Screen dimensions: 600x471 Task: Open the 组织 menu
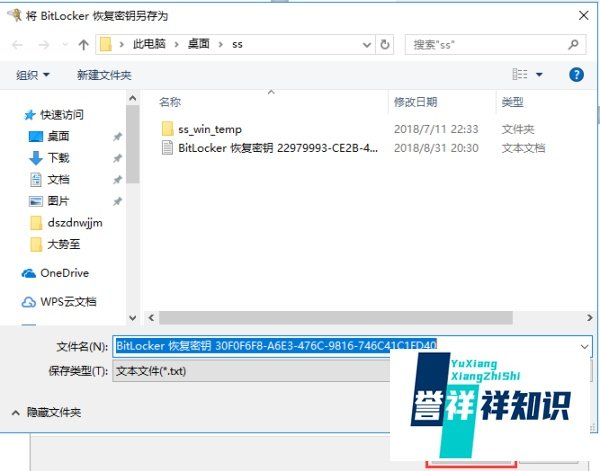(33, 75)
